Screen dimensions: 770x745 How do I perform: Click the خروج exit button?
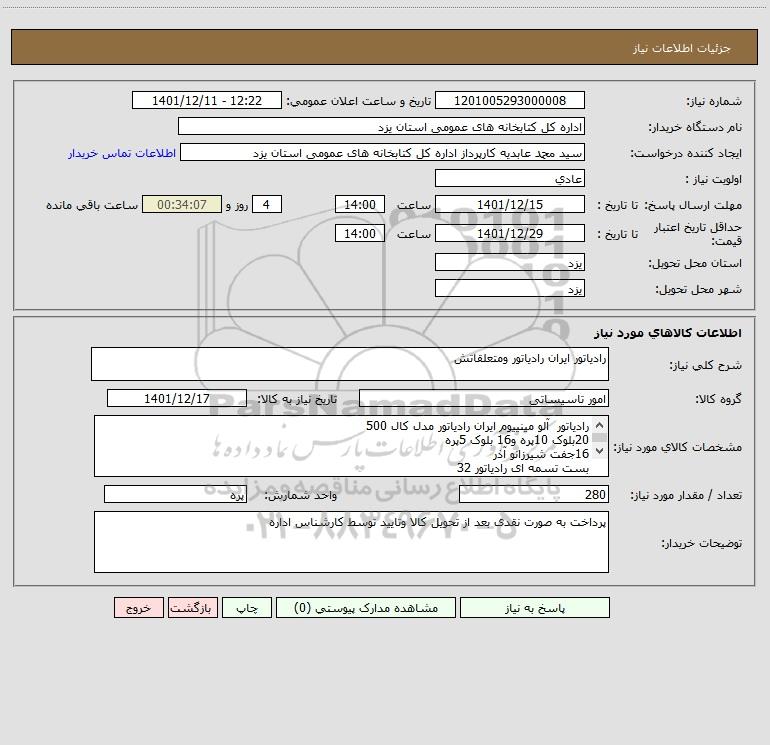tap(138, 607)
